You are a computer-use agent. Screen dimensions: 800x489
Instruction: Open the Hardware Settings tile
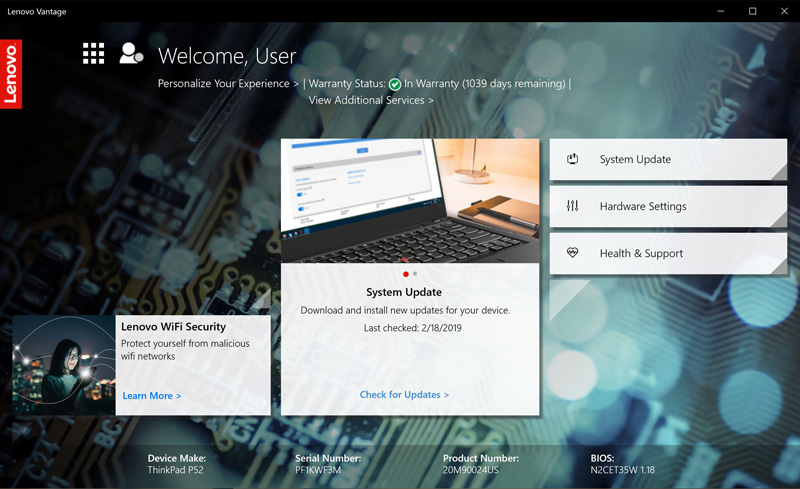[668, 206]
